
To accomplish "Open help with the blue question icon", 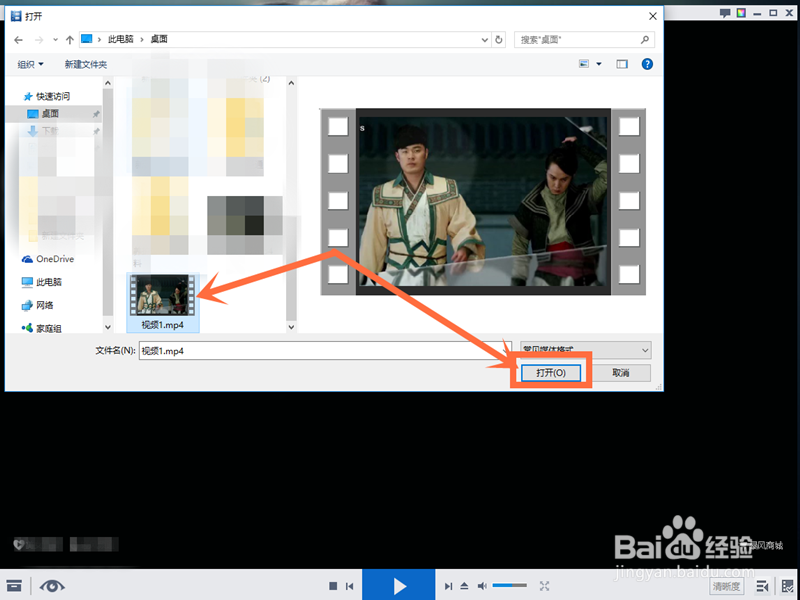I will (x=647, y=64).
